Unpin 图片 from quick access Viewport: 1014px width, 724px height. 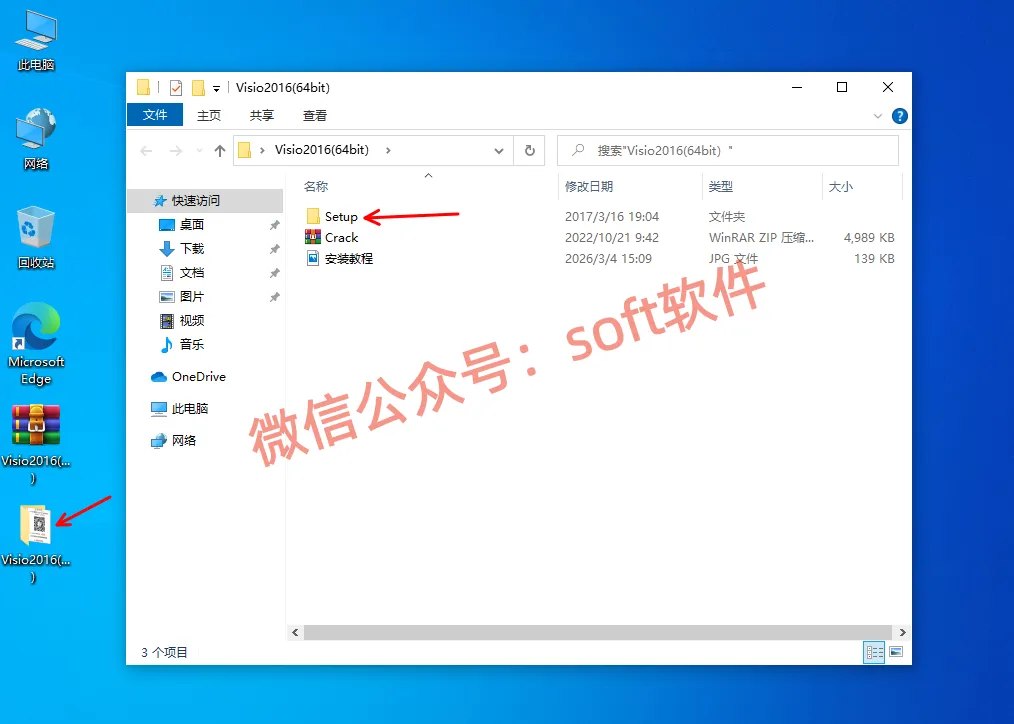(275, 297)
